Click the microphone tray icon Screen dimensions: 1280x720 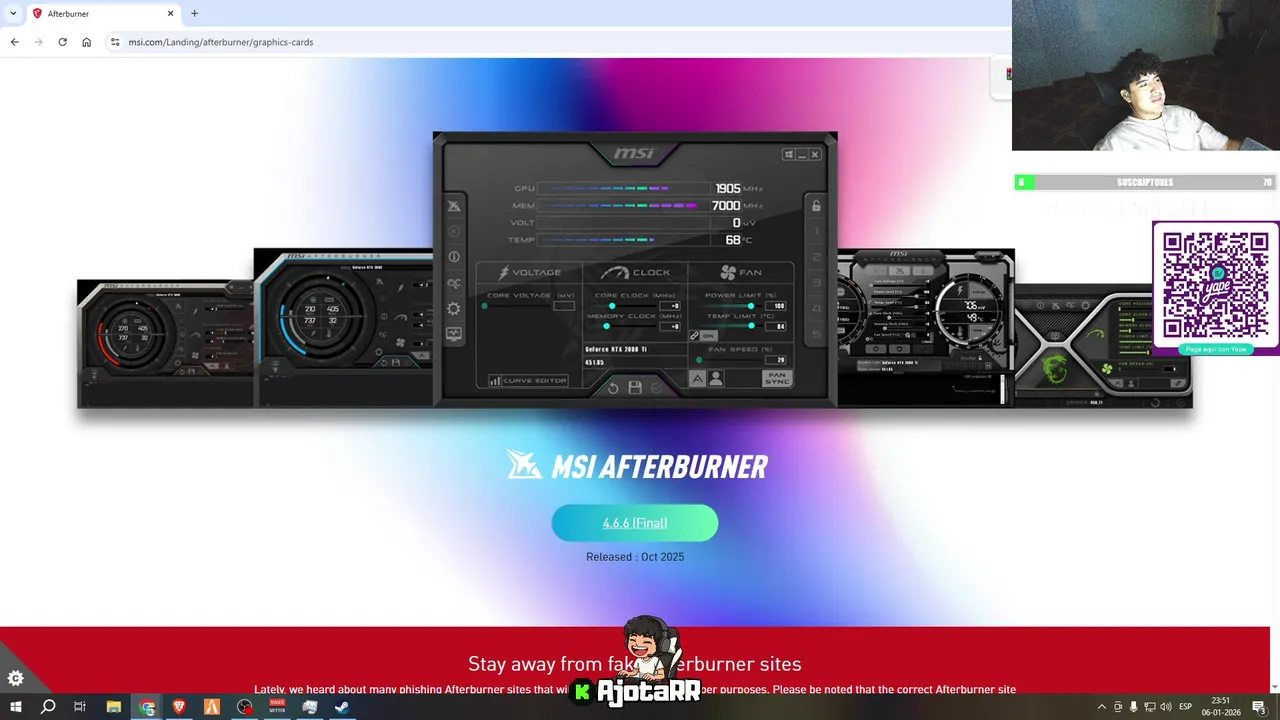[1133, 707]
